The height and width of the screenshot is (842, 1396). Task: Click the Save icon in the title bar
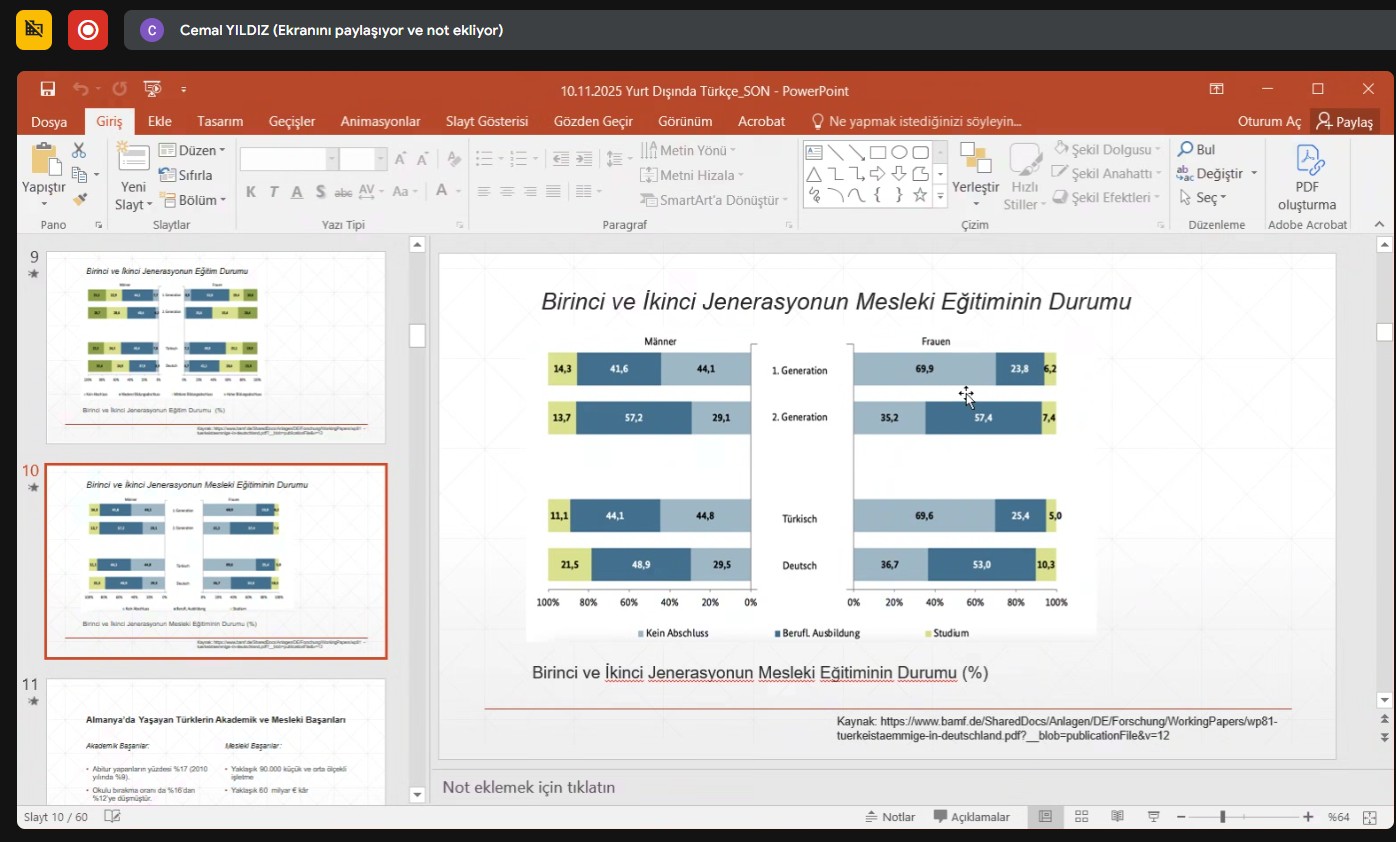[48, 90]
